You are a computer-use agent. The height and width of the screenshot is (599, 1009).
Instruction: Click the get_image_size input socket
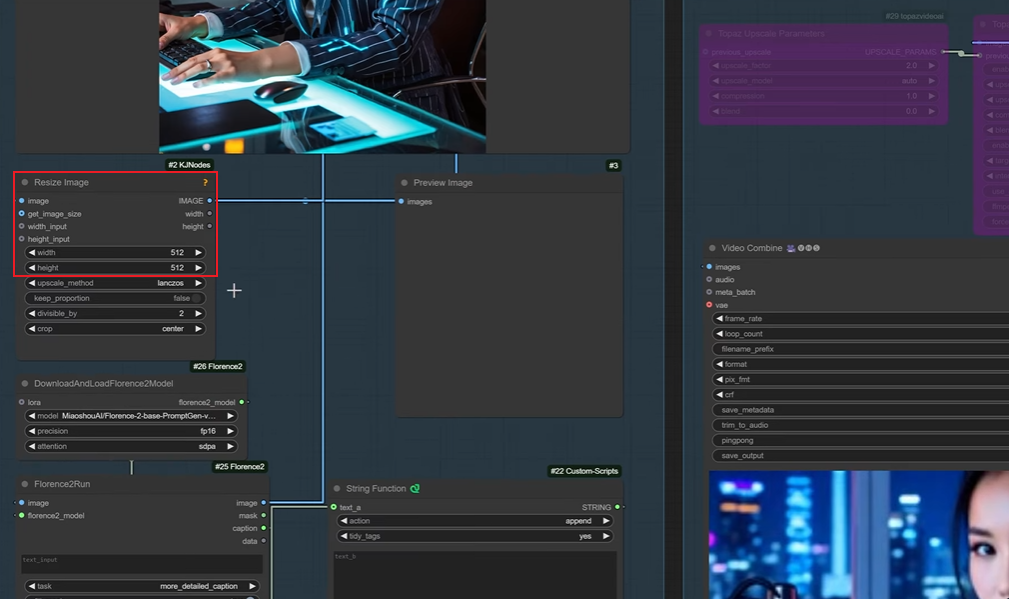(21, 214)
